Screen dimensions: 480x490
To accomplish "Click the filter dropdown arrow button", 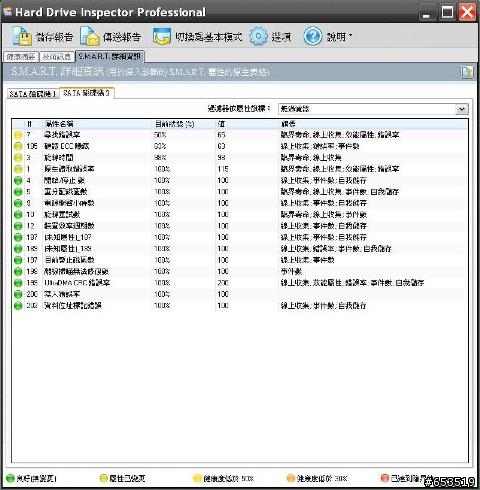I will [462, 109].
